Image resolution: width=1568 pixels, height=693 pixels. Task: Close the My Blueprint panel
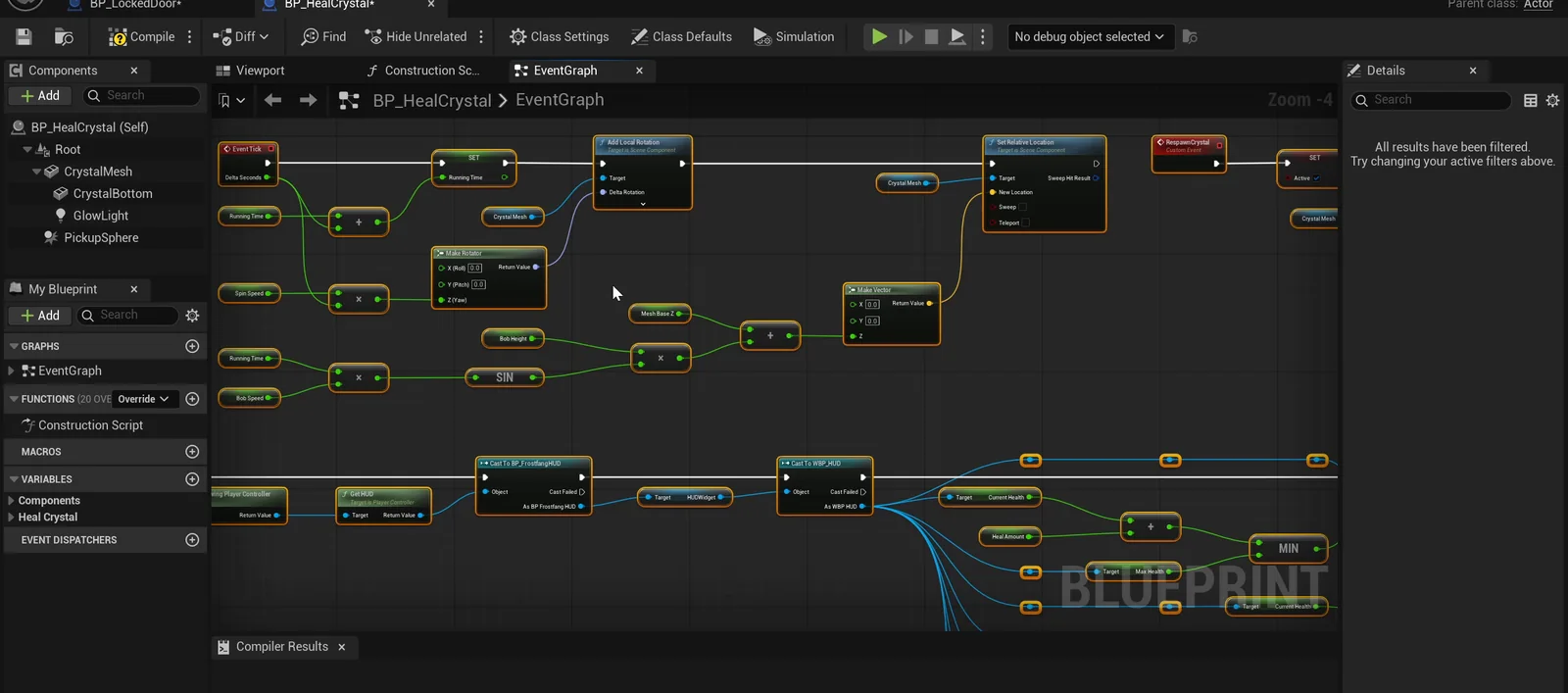[x=134, y=289]
